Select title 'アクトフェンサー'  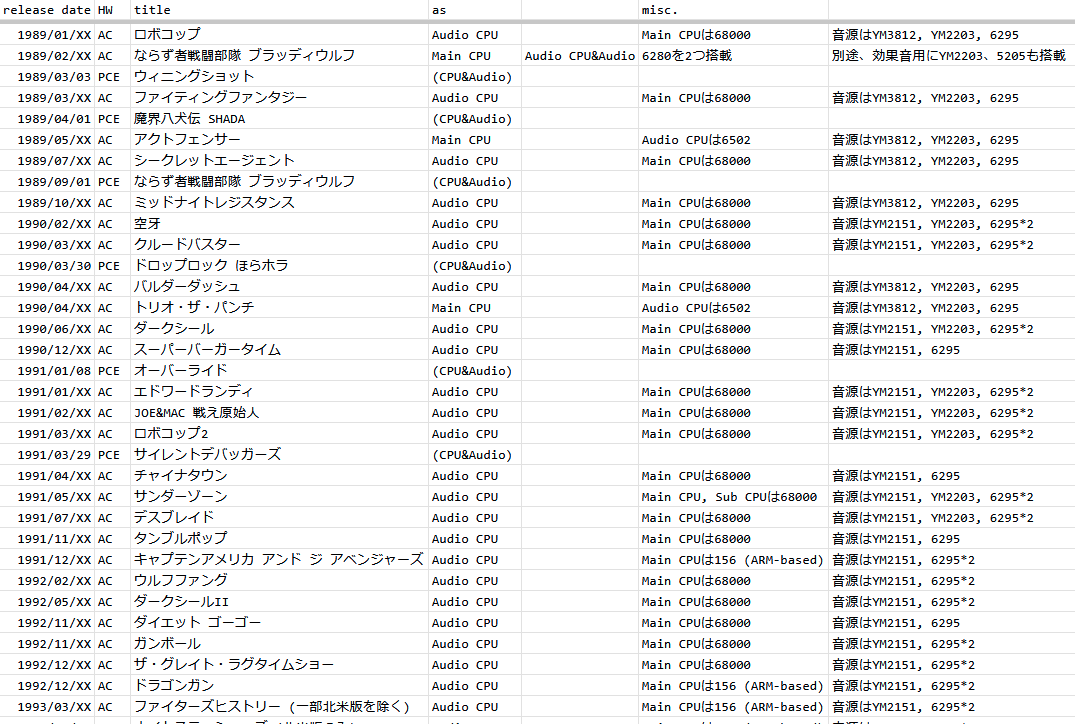[x=187, y=139]
